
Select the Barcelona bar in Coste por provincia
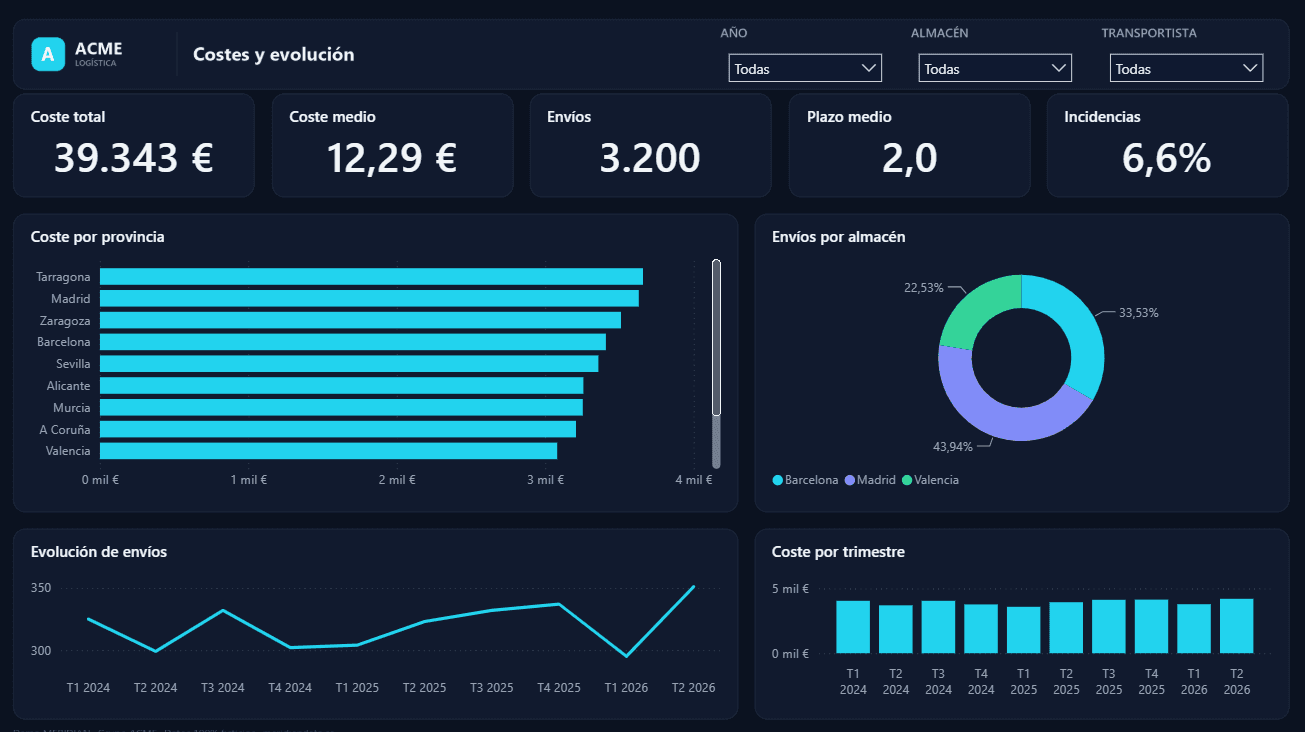353,342
